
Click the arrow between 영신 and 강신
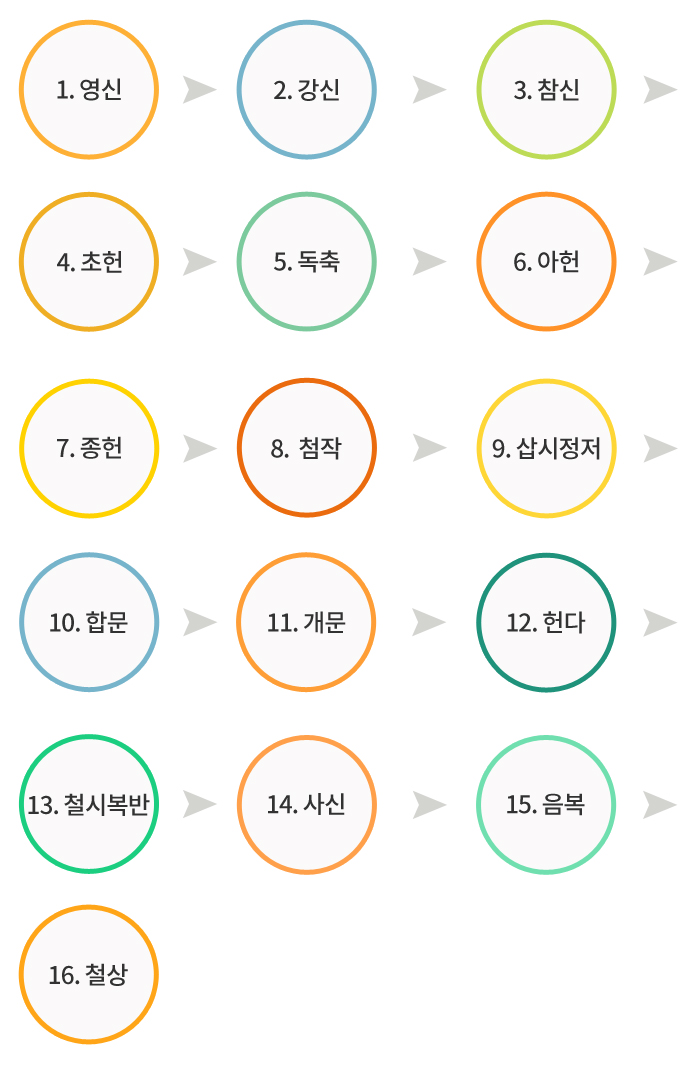pos(200,90)
